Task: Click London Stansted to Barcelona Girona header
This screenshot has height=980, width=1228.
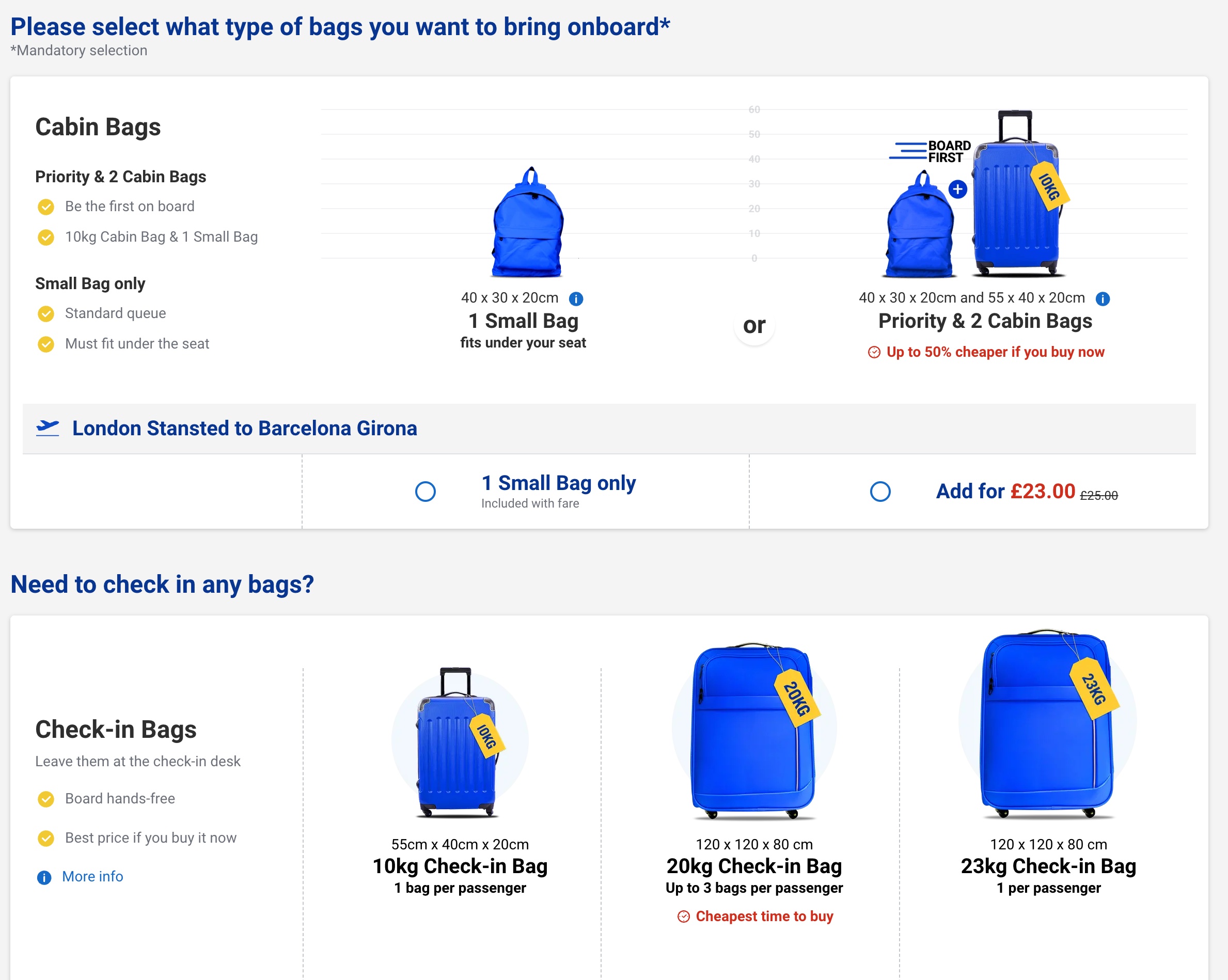Action: pyautogui.click(x=244, y=428)
